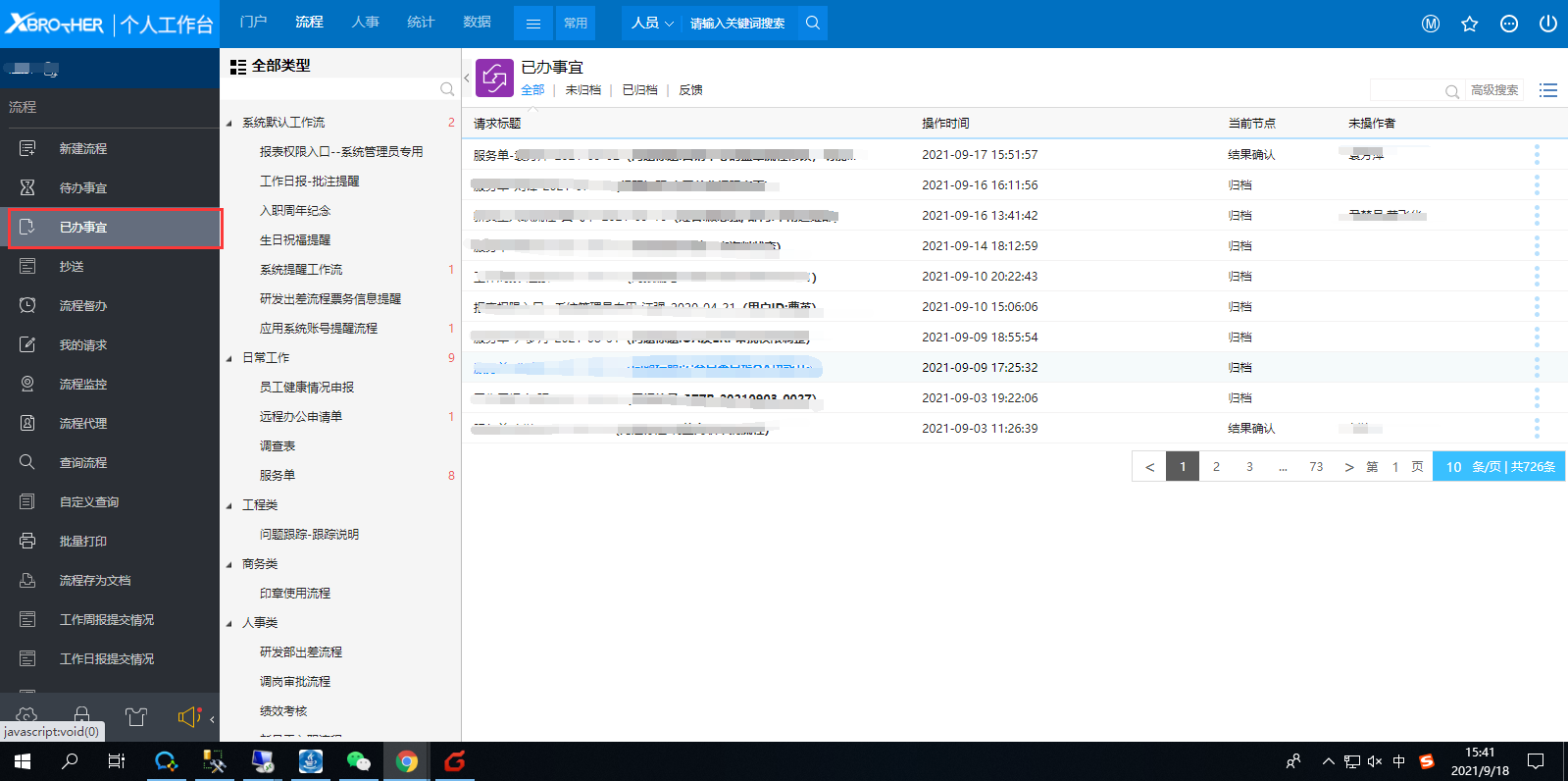Click the list view icon beside advanced search
The image size is (1568, 781).
[x=1548, y=90]
